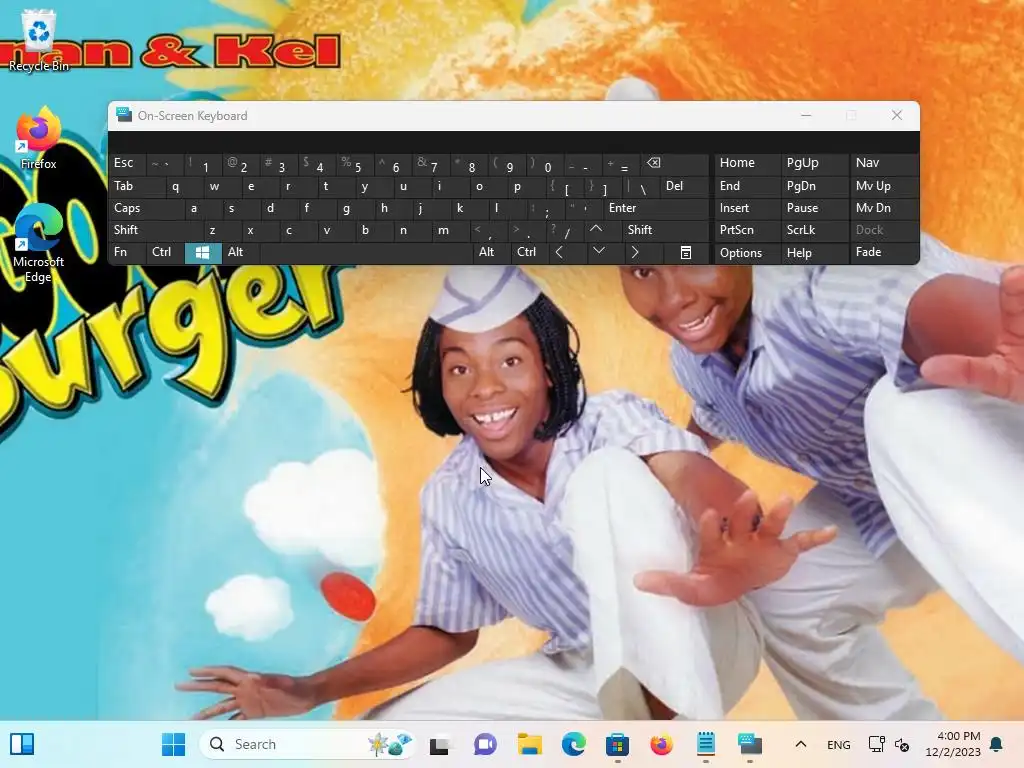The height and width of the screenshot is (768, 1024).
Task: Show hidden icons tray chevron
Action: point(801,744)
